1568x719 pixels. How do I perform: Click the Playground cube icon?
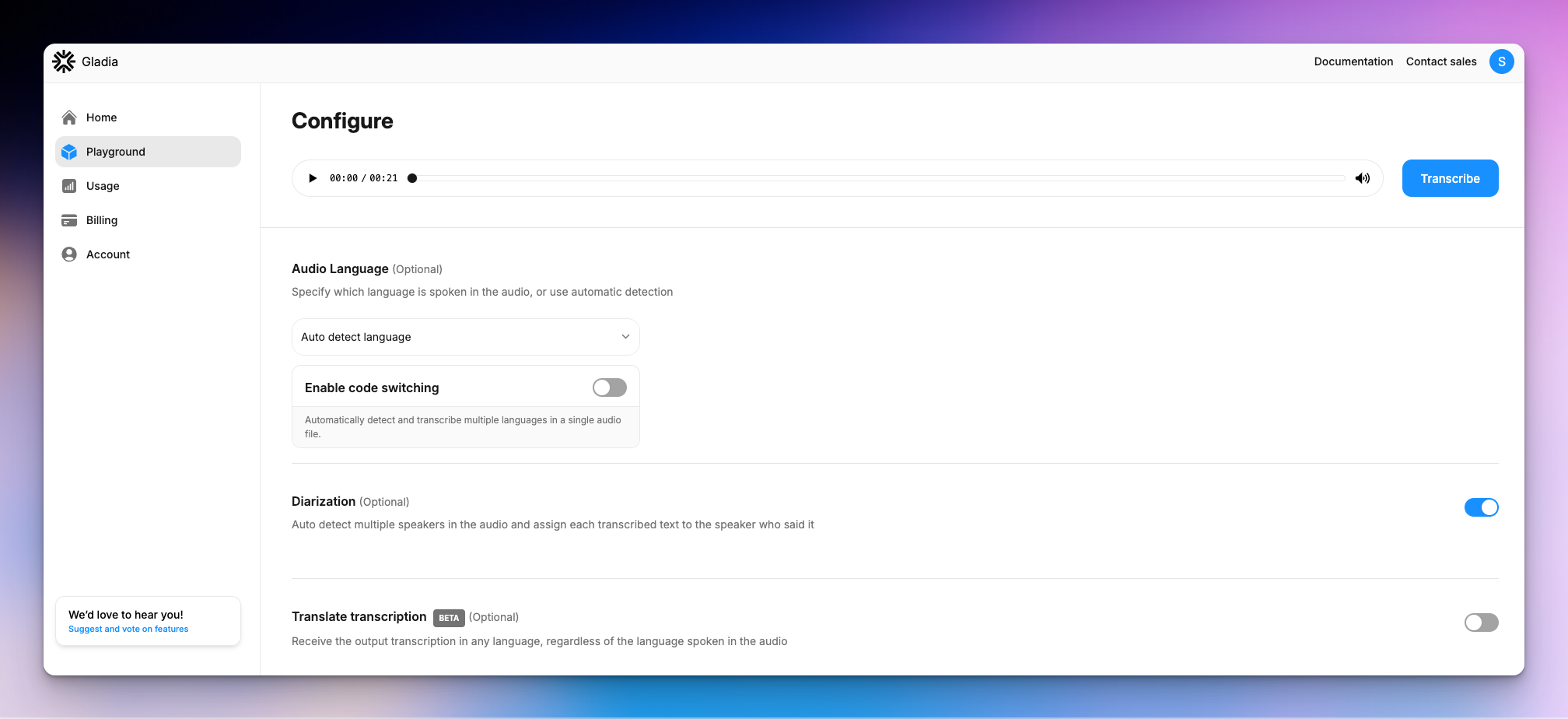pyautogui.click(x=69, y=152)
